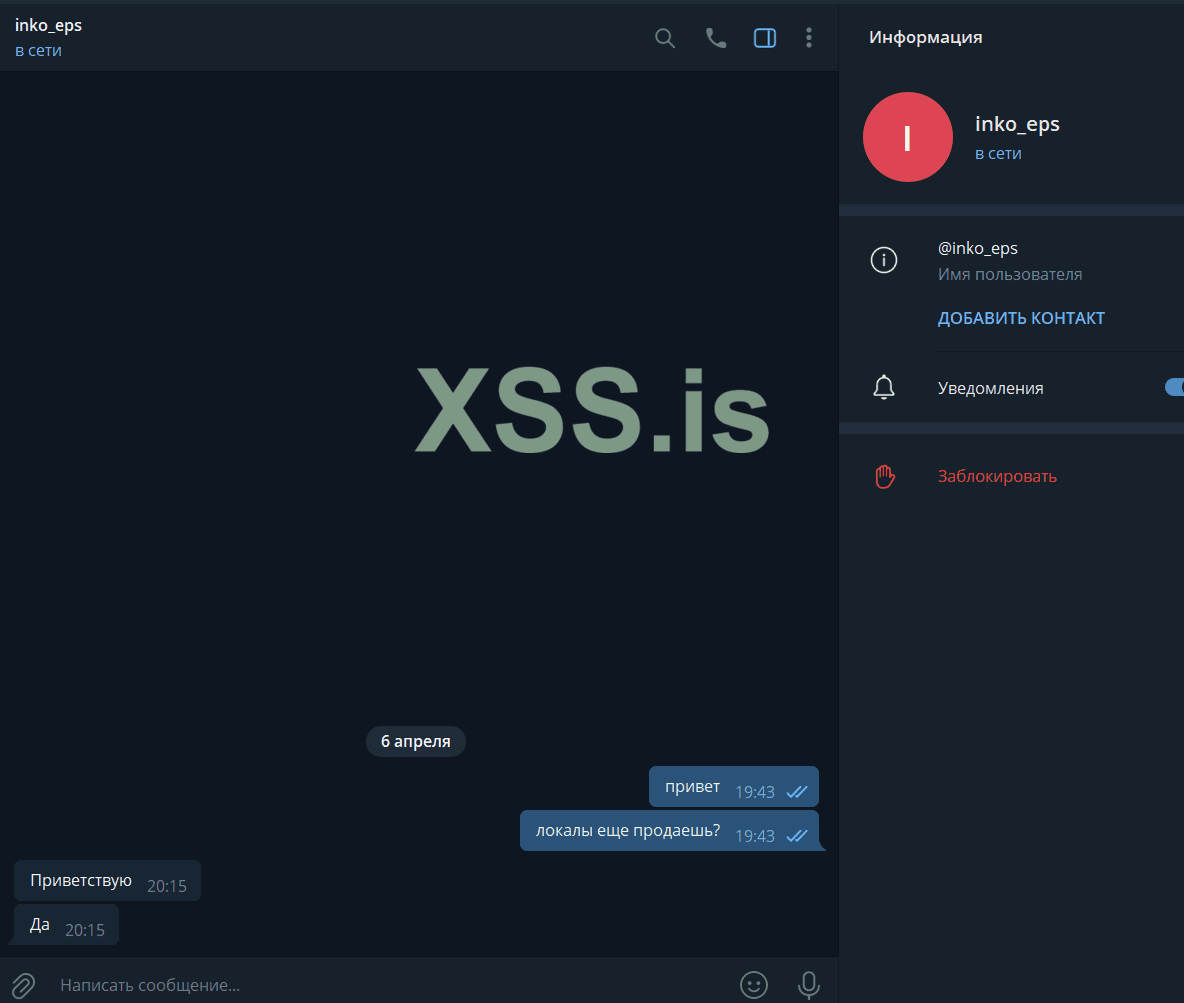This screenshot has height=1003, width=1184.
Task: Select the 'Приветствую' incoming message
Action: pyautogui.click(x=107, y=881)
